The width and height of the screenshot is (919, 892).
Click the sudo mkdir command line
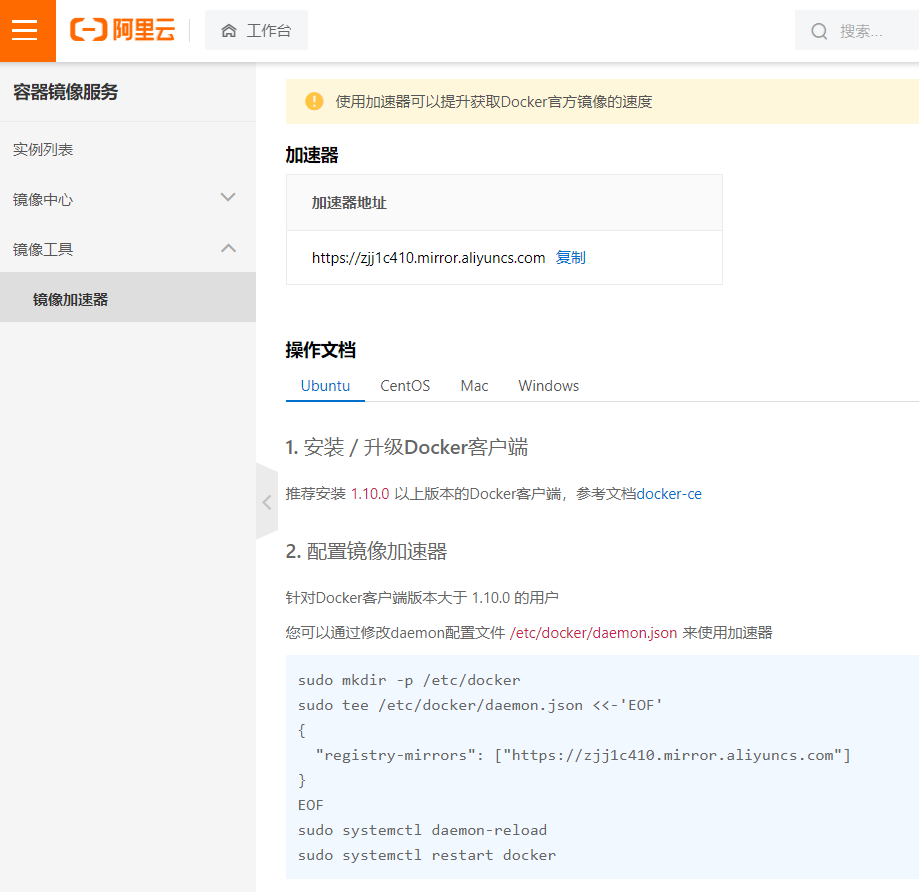[409, 680]
